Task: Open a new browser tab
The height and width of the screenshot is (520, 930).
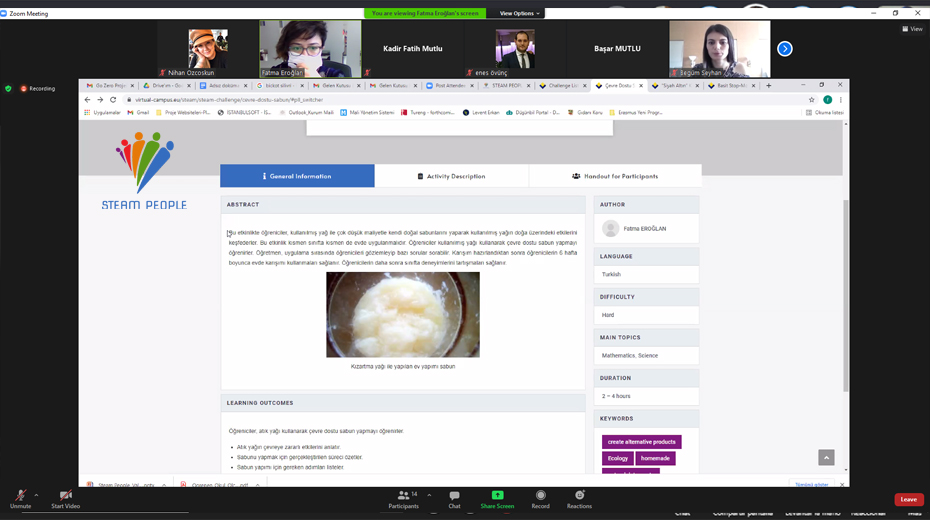Action: (769, 85)
